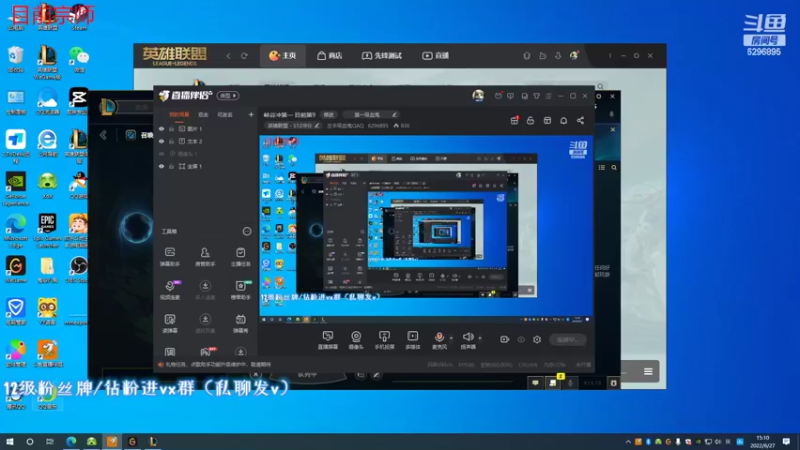Open streaming settings gear icon
Viewport: 800px width, 450px height.
click(x=537, y=339)
